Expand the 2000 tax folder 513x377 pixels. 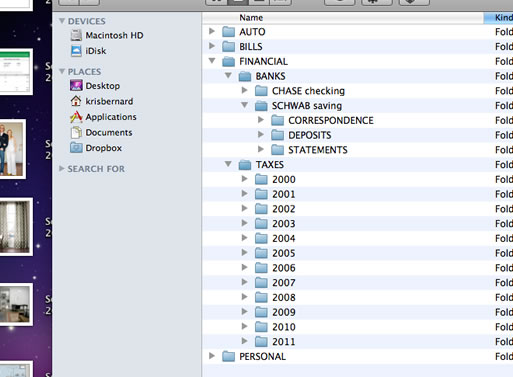point(244,179)
